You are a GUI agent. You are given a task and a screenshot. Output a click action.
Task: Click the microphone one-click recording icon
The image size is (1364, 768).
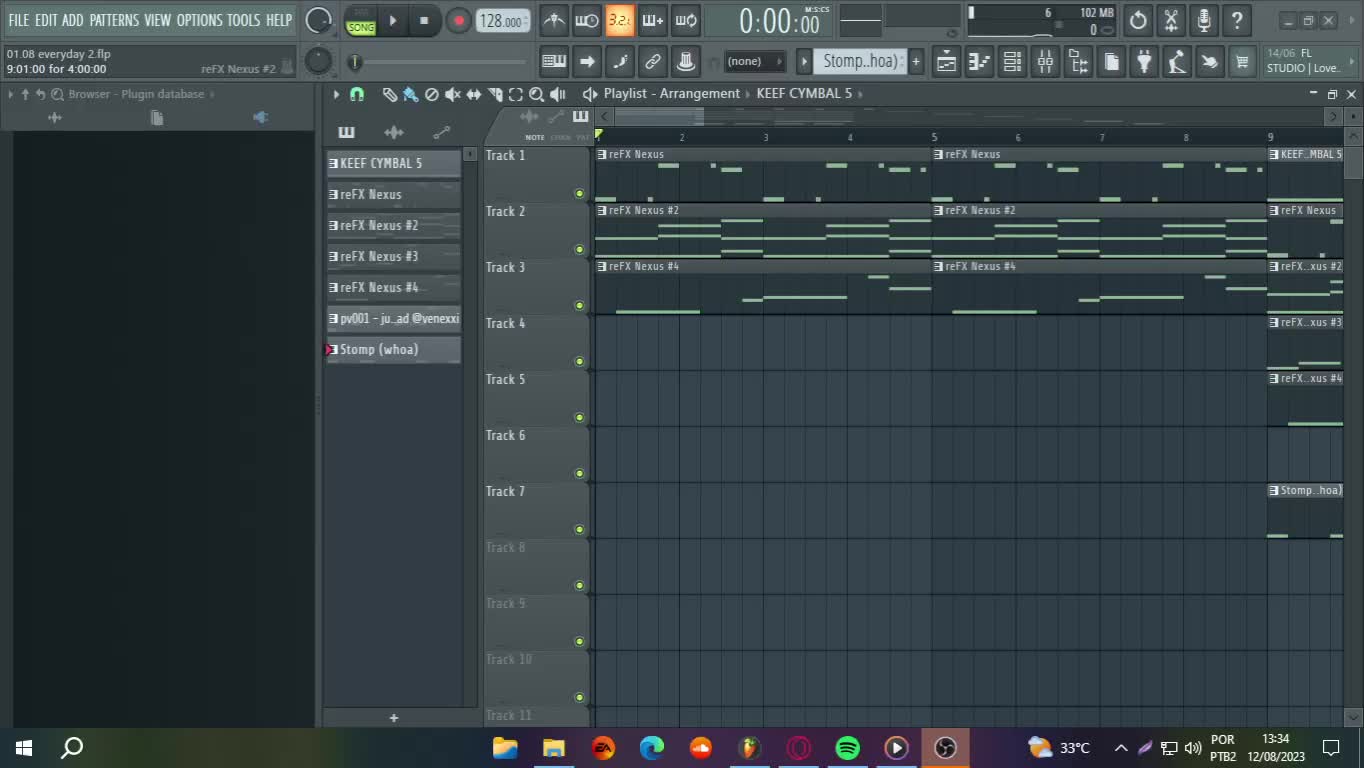click(x=1204, y=20)
